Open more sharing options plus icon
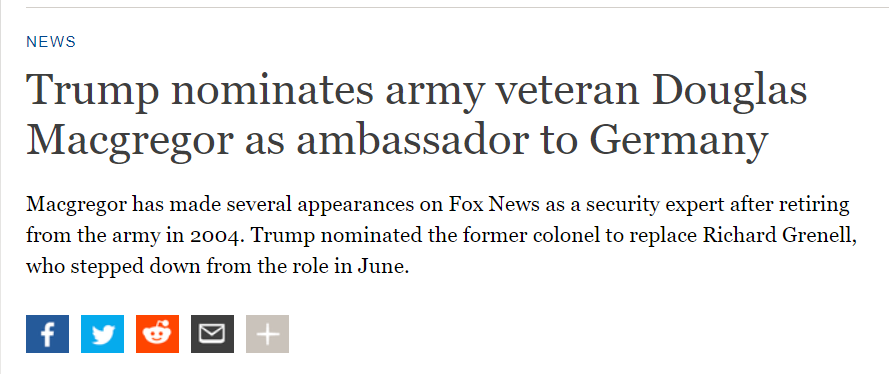 tap(268, 334)
